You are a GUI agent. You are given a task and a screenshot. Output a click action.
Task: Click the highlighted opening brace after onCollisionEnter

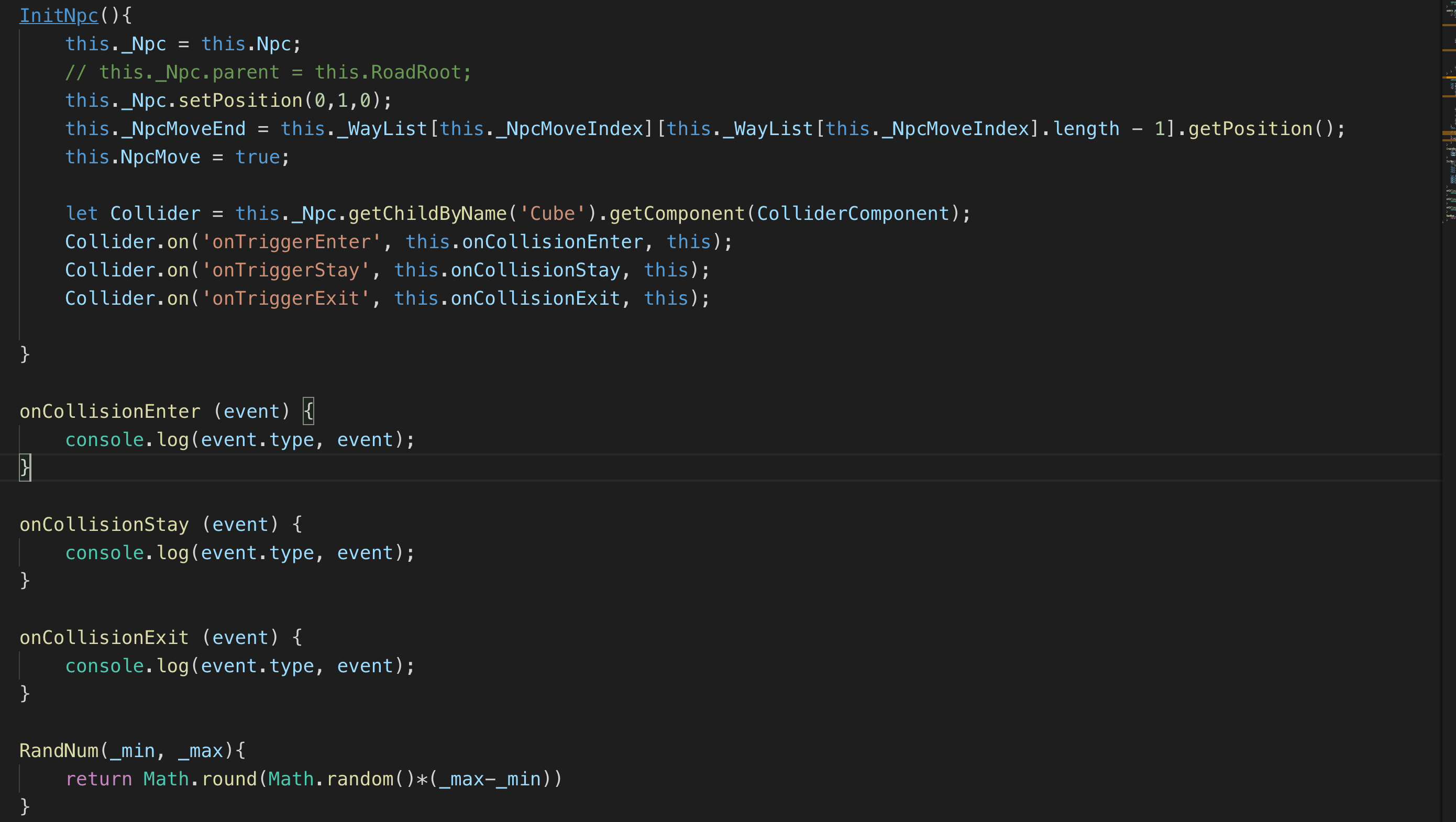(x=308, y=412)
